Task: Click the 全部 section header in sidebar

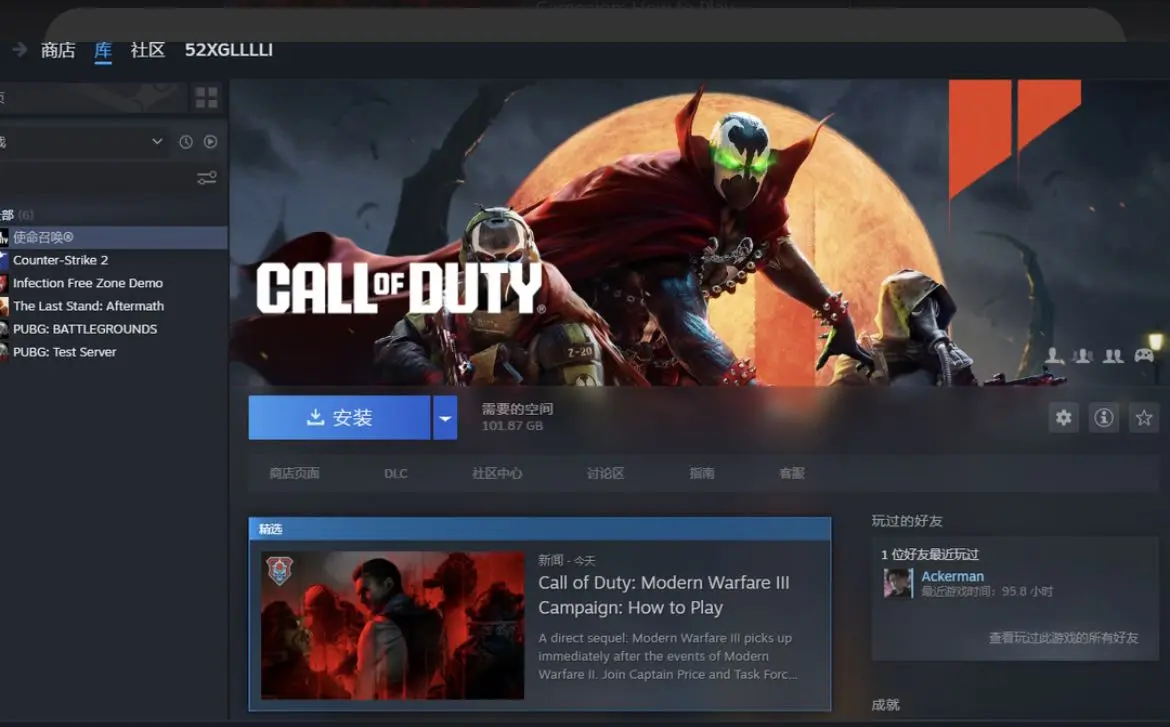Action: 16,215
